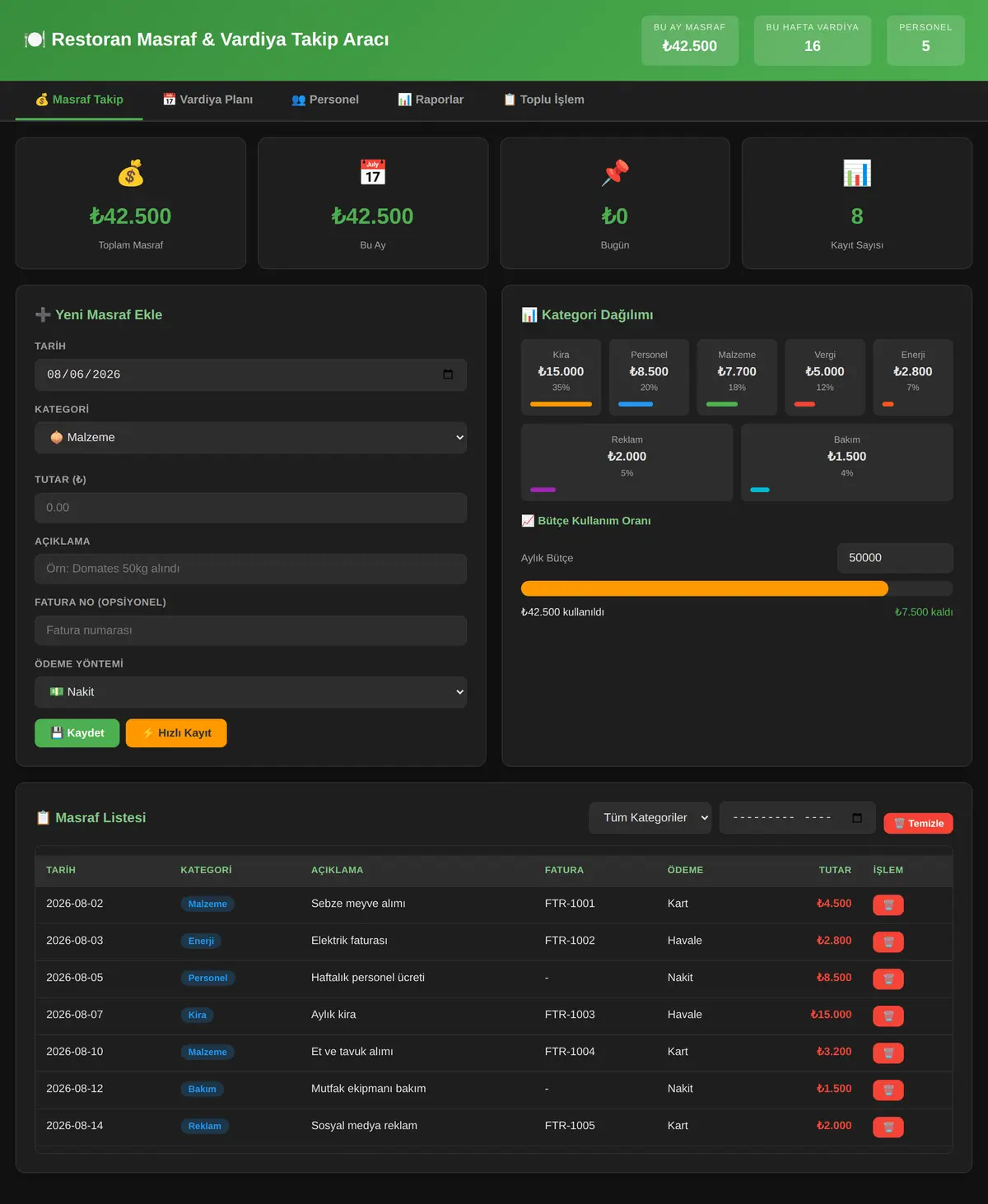Viewport: 988px width, 1204px height.
Task: Go to the Personel tab
Action: (x=325, y=100)
